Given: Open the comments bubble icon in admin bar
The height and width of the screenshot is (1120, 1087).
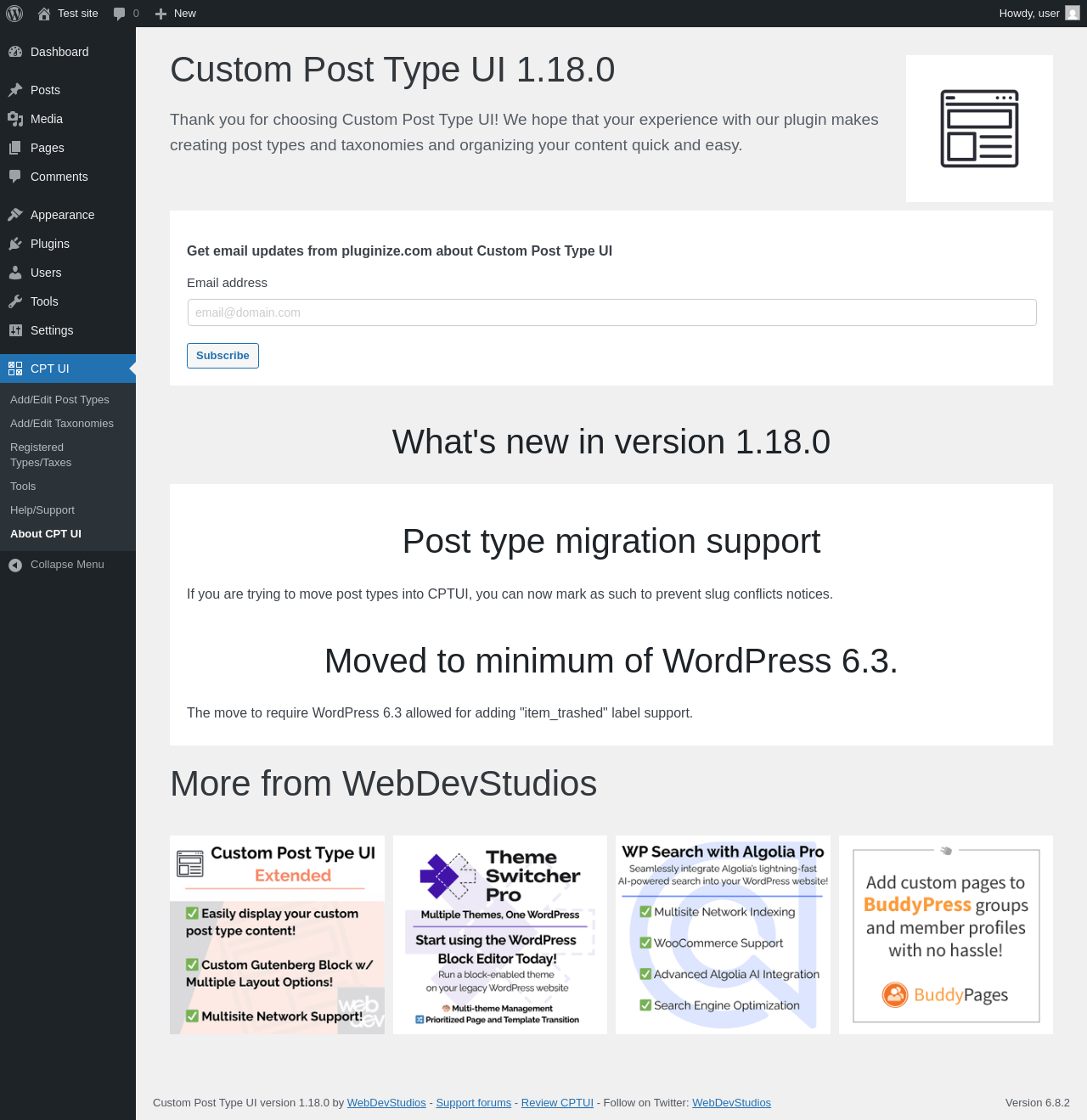Looking at the screenshot, I should pyautogui.click(x=120, y=14).
